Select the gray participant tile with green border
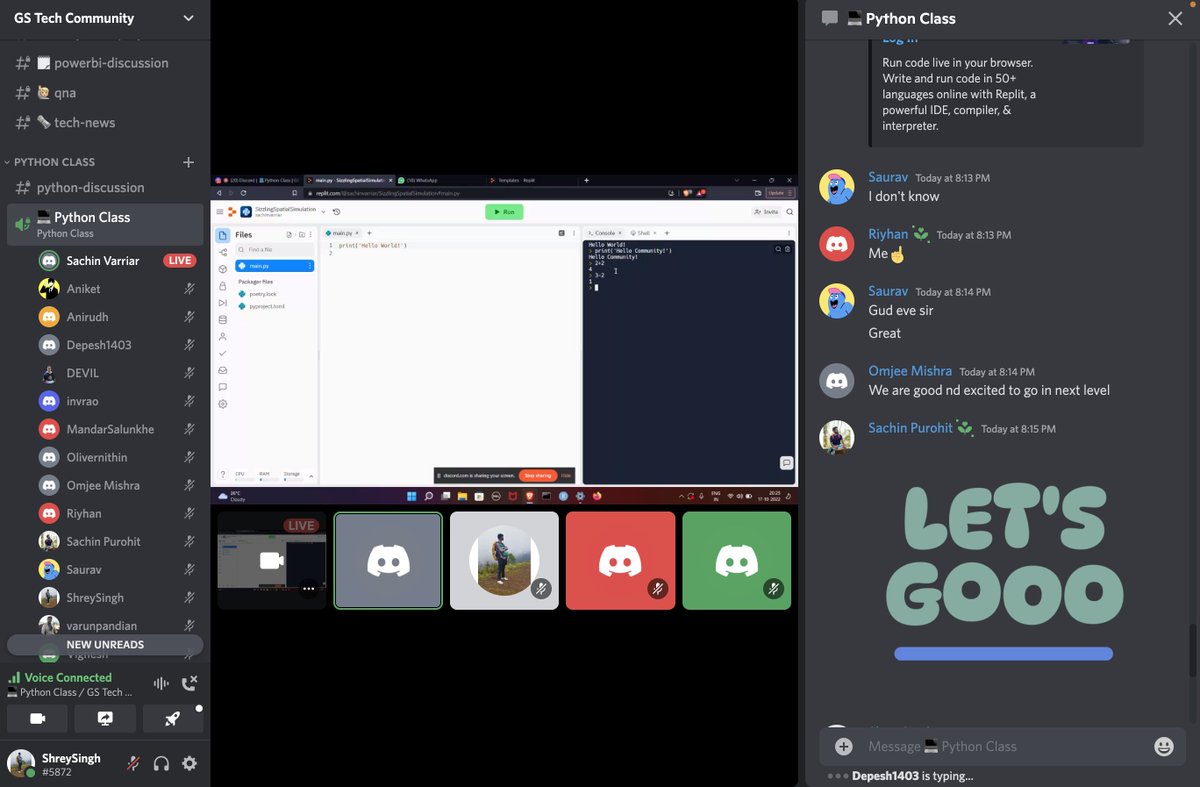The width and height of the screenshot is (1200, 787). pyautogui.click(x=388, y=561)
